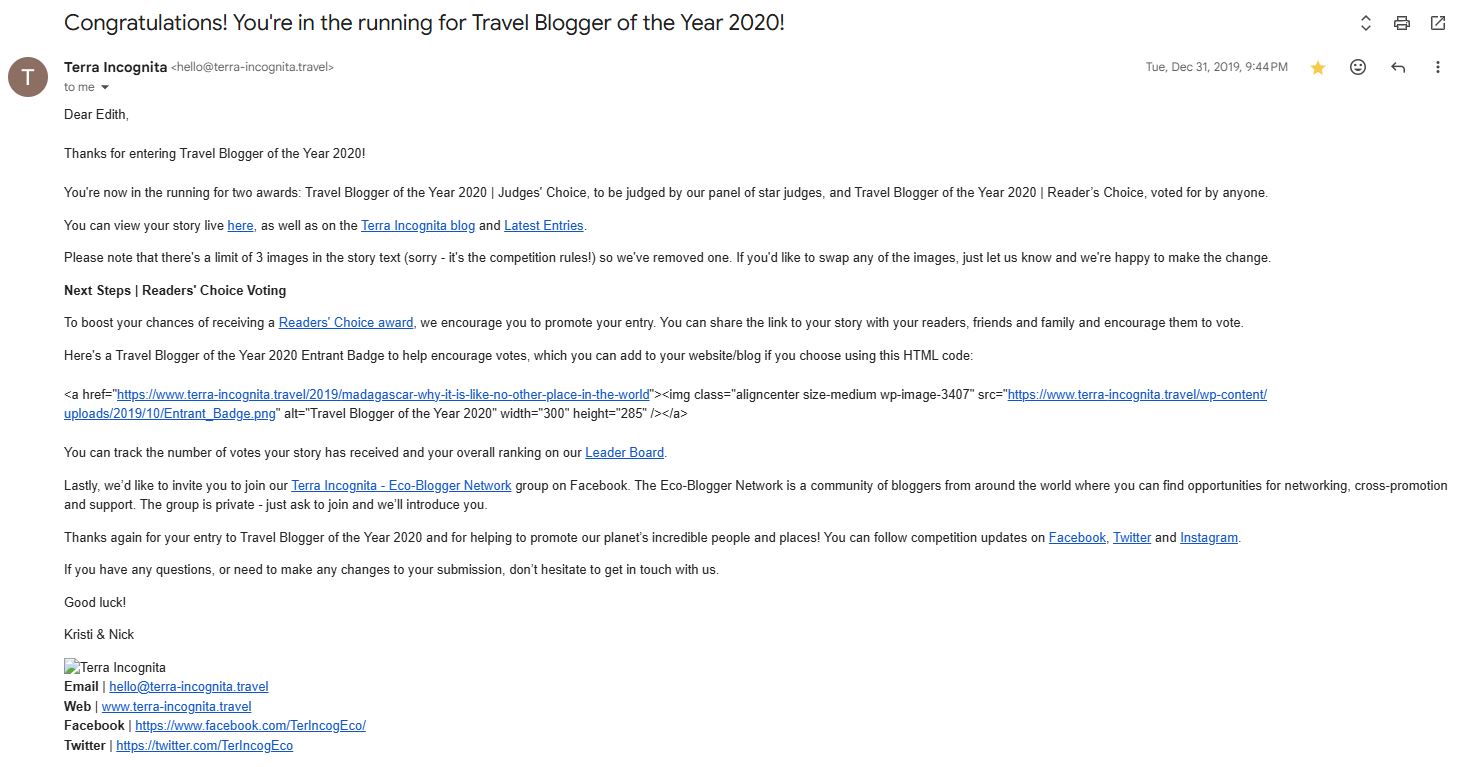This screenshot has width=1469, height=767.
Task: Open the three-dot More options menu
Action: pyautogui.click(x=1438, y=67)
